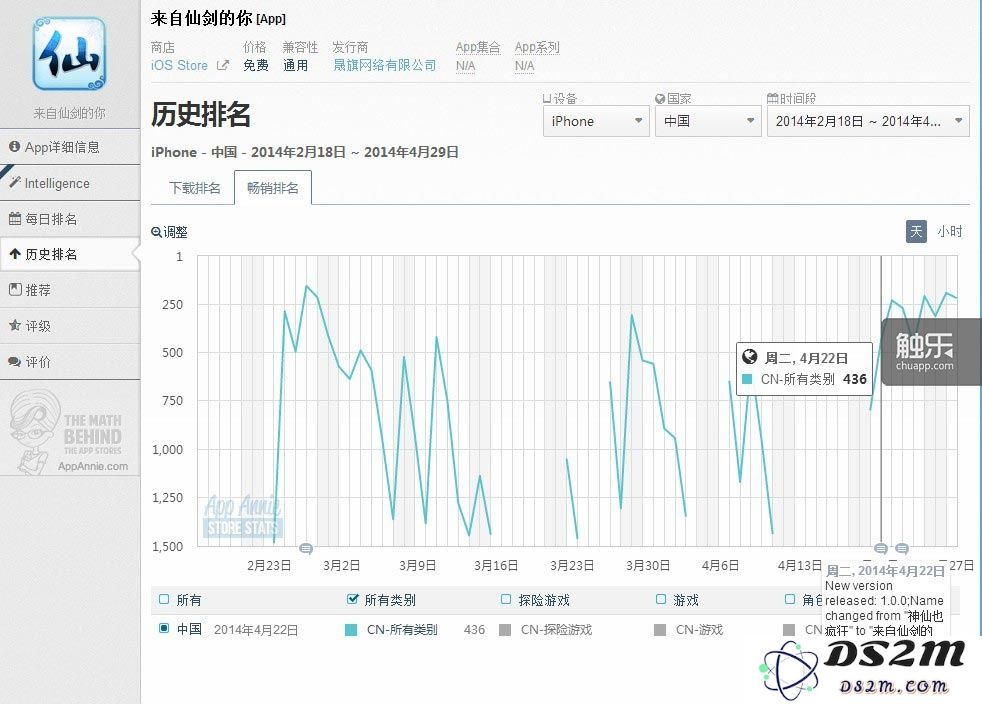Select 历史排名 sidebar item

(70, 254)
